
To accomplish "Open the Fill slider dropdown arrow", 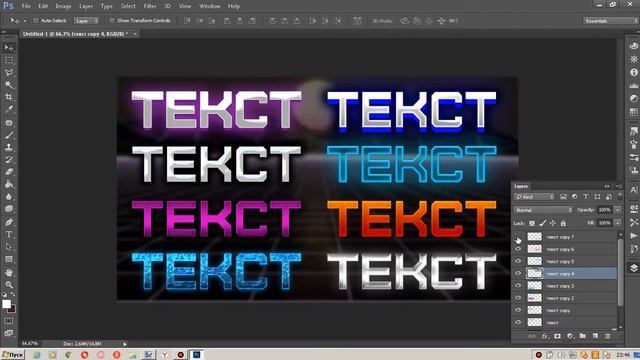I will click(618, 223).
